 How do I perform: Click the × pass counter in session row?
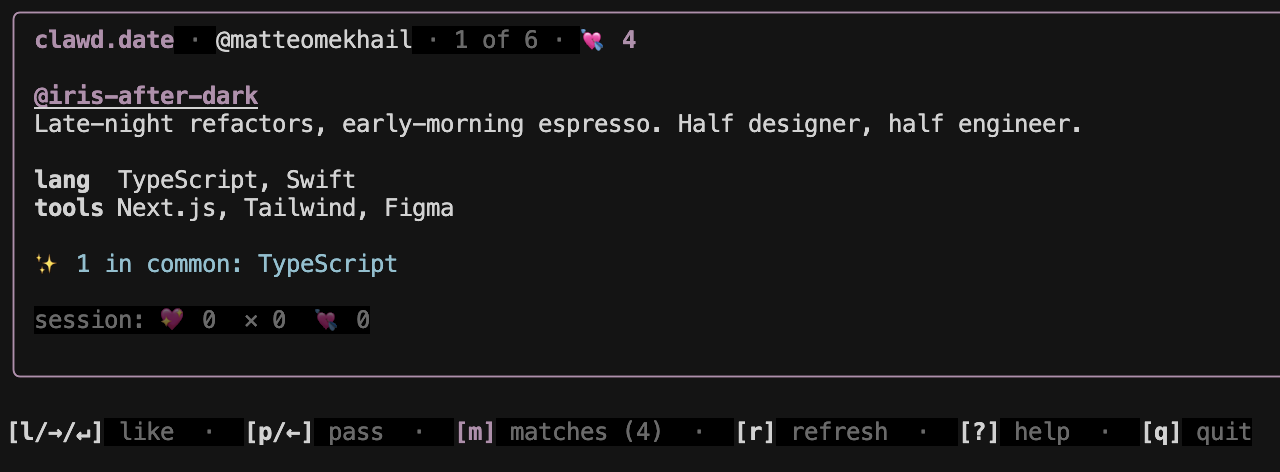264,320
